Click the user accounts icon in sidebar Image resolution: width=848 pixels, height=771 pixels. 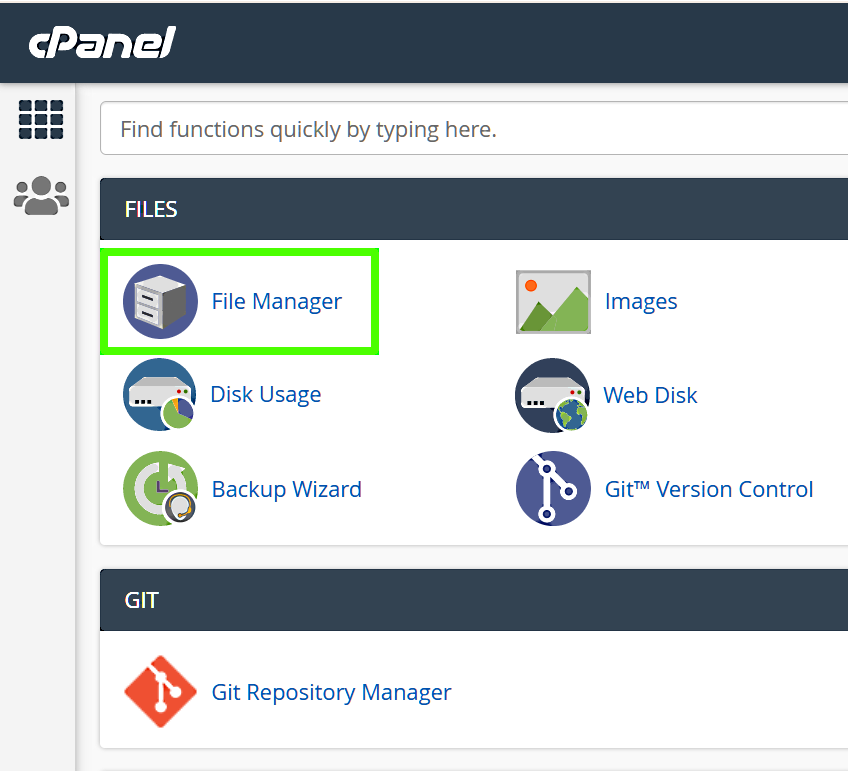point(40,195)
